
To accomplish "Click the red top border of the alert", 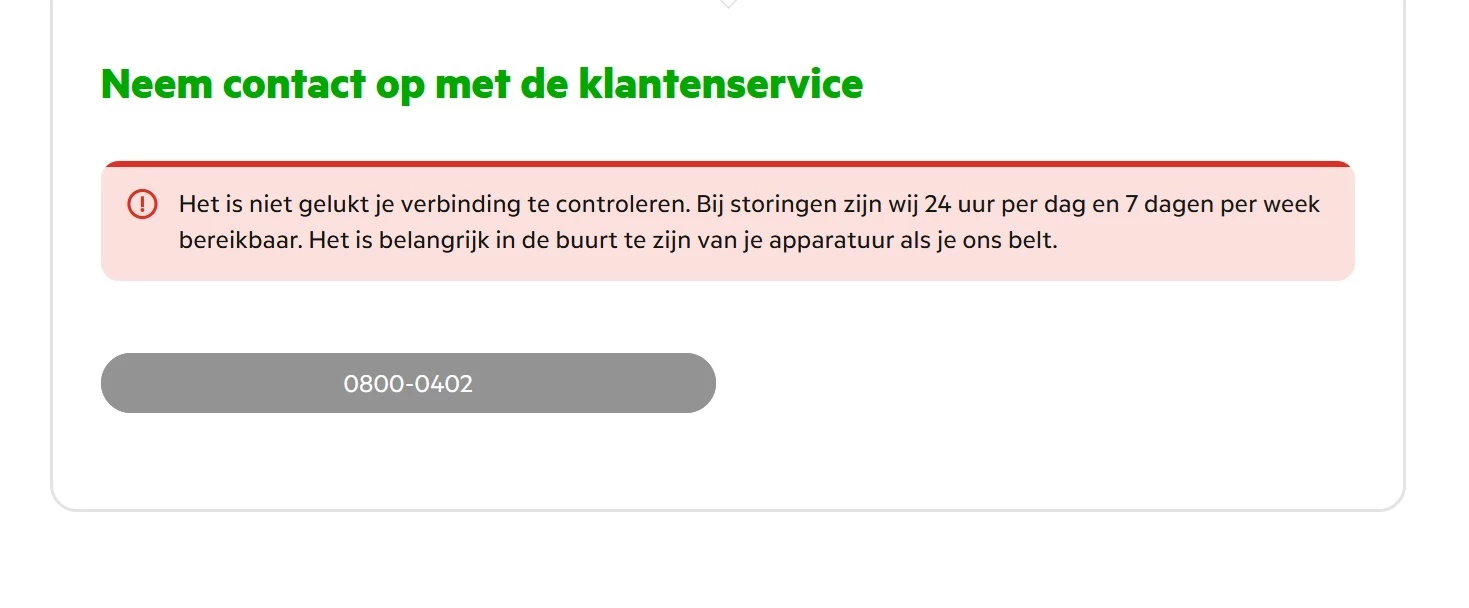I will coord(728,163).
